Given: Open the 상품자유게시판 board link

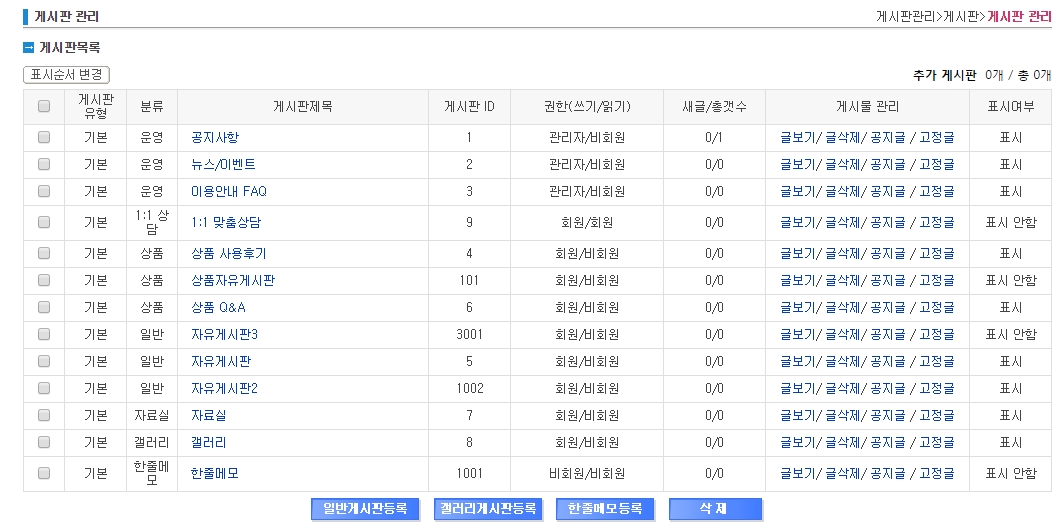Looking at the screenshot, I should click(233, 281).
